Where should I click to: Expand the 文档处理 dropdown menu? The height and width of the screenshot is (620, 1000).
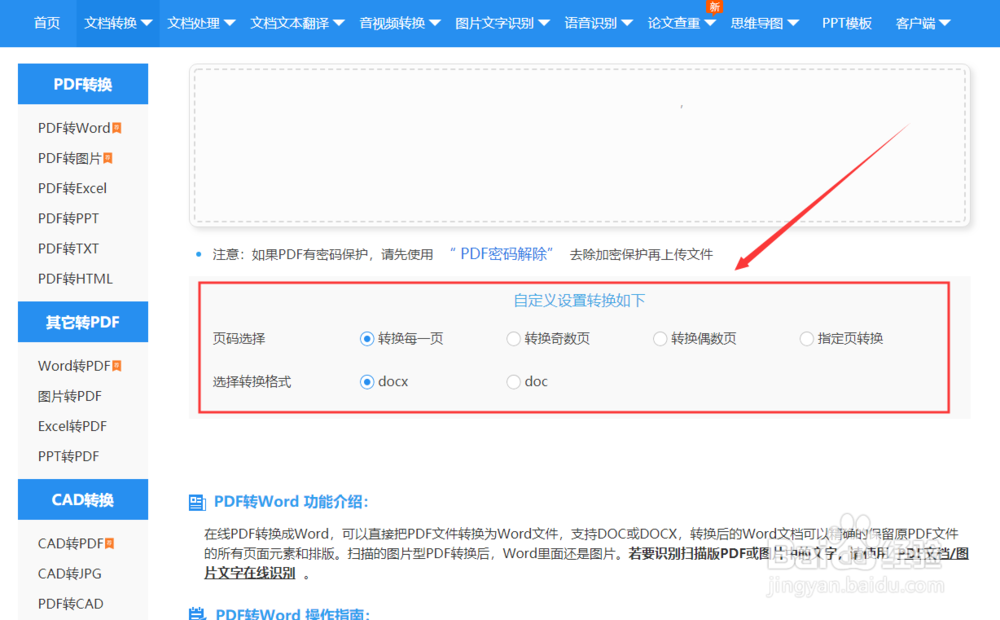point(200,22)
